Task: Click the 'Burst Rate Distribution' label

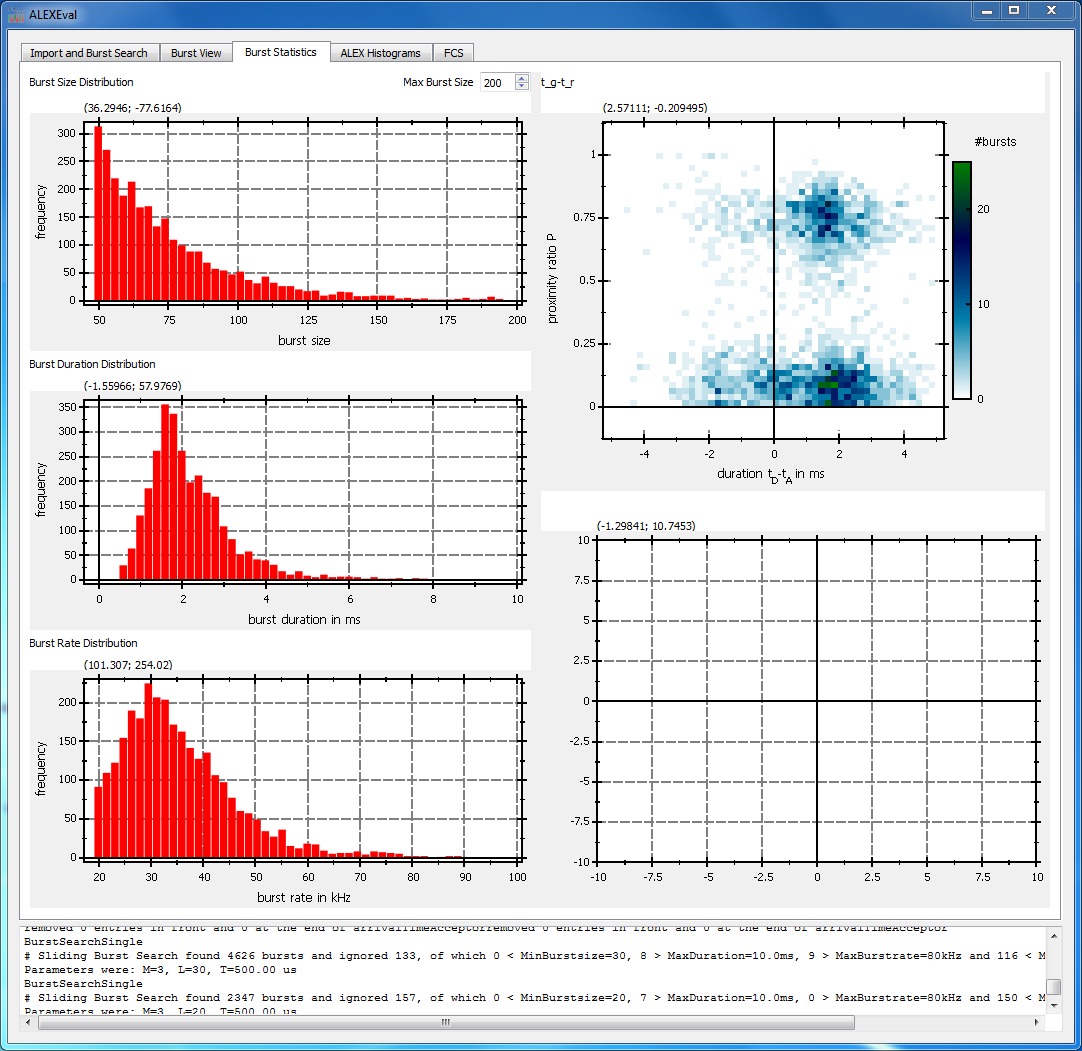Action: (x=83, y=643)
